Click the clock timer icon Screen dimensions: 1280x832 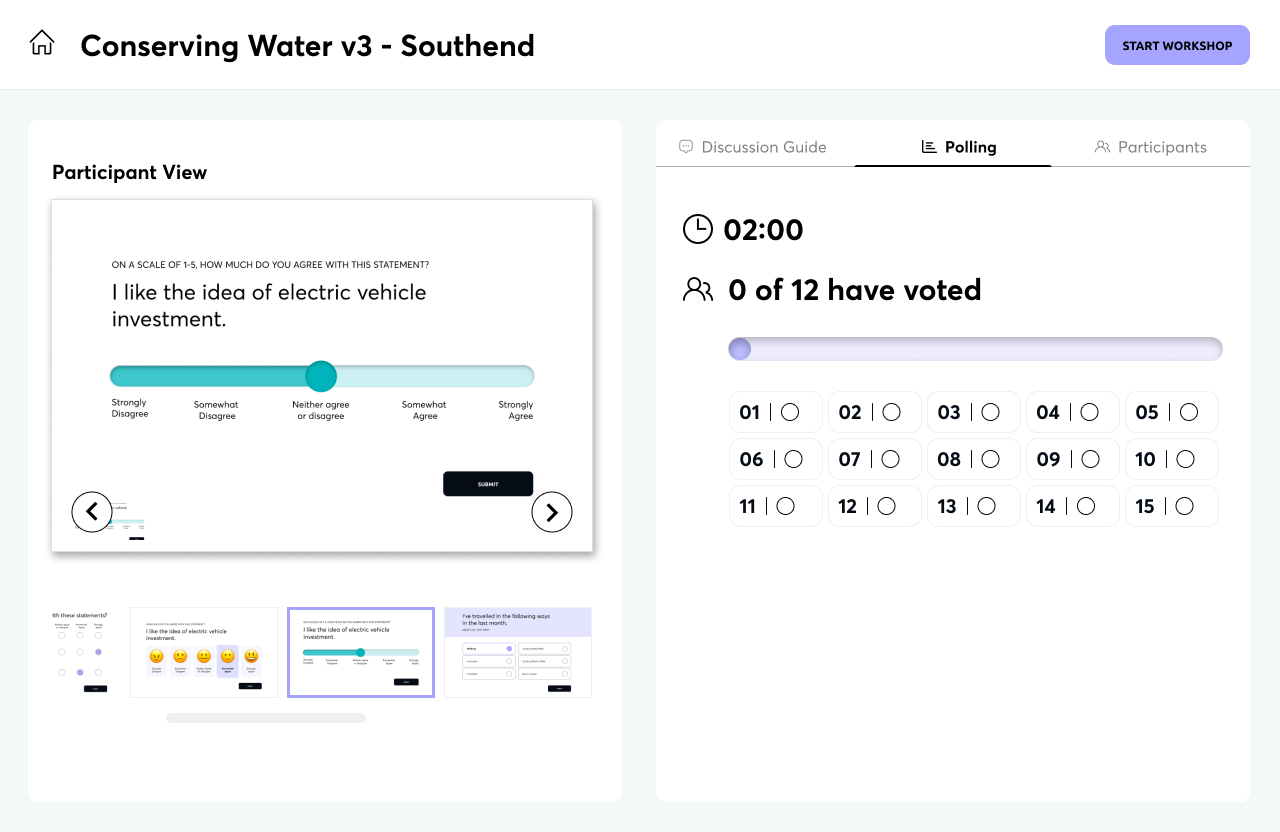click(698, 230)
